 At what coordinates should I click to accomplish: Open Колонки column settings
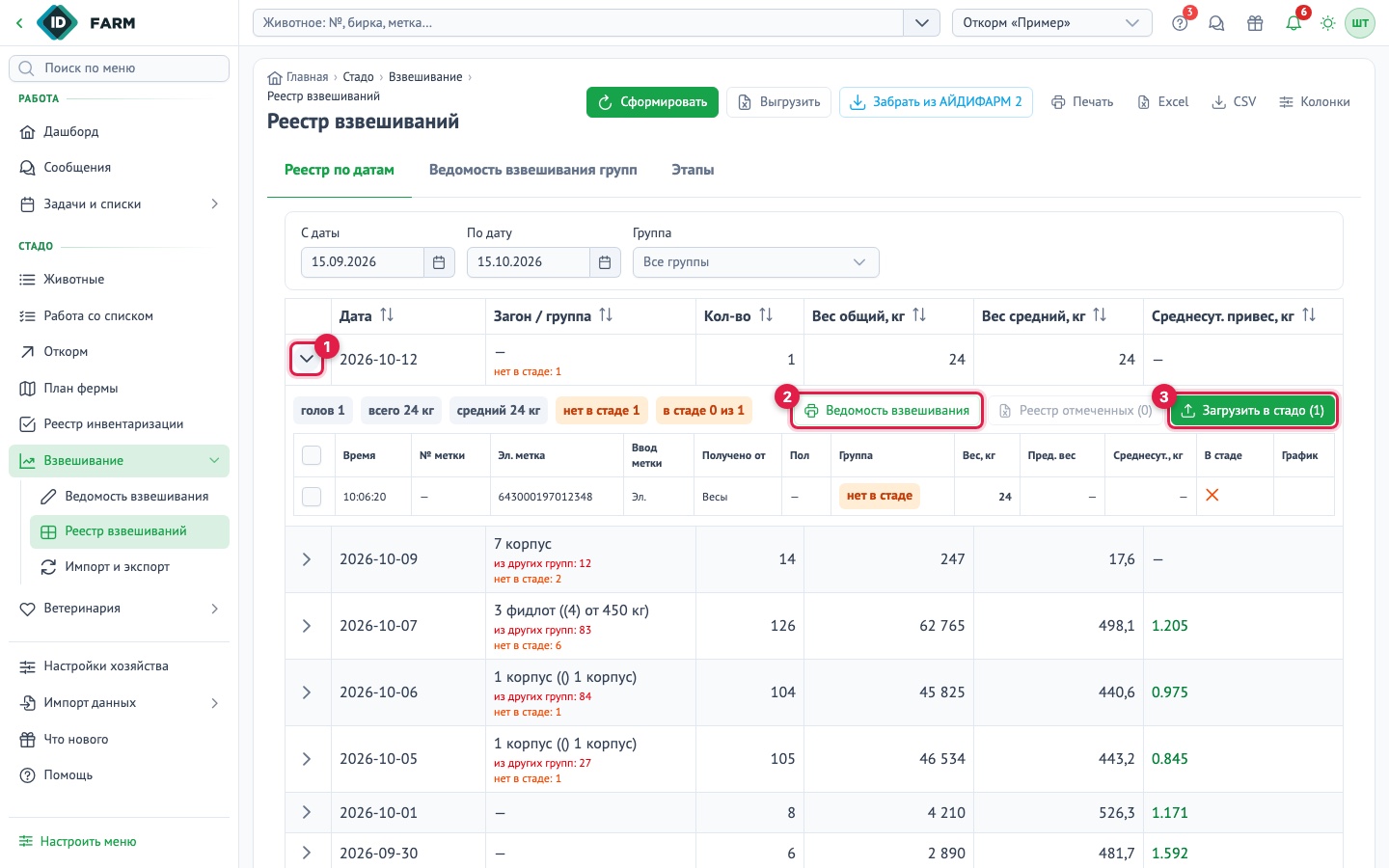click(x=1314, y=102)
